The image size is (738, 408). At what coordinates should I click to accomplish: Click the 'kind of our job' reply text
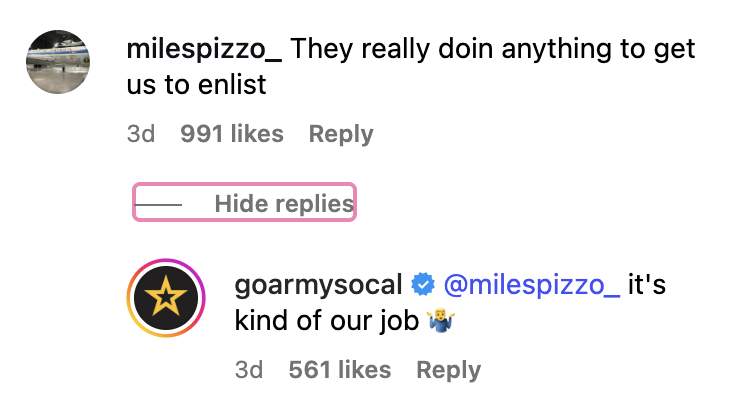327,321
